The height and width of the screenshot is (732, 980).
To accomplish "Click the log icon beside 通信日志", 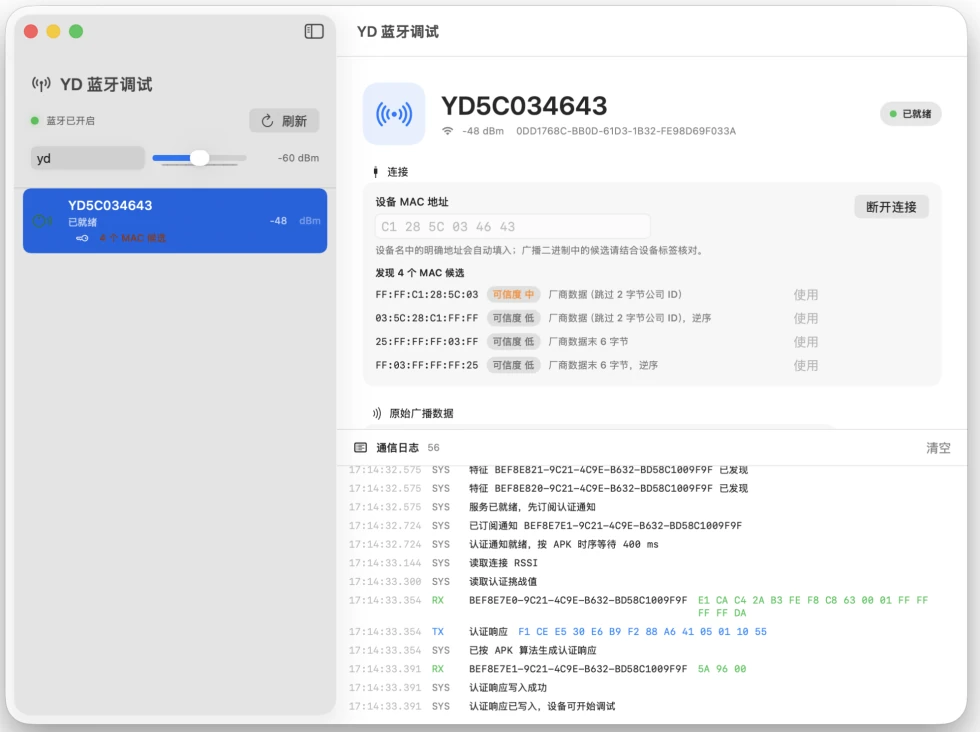I will (361, 448).
